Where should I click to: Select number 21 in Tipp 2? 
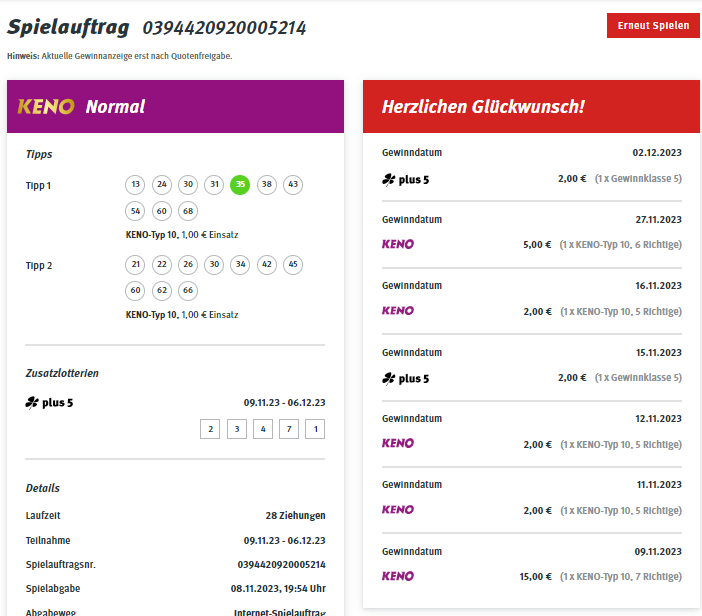[x=135, y=265]
